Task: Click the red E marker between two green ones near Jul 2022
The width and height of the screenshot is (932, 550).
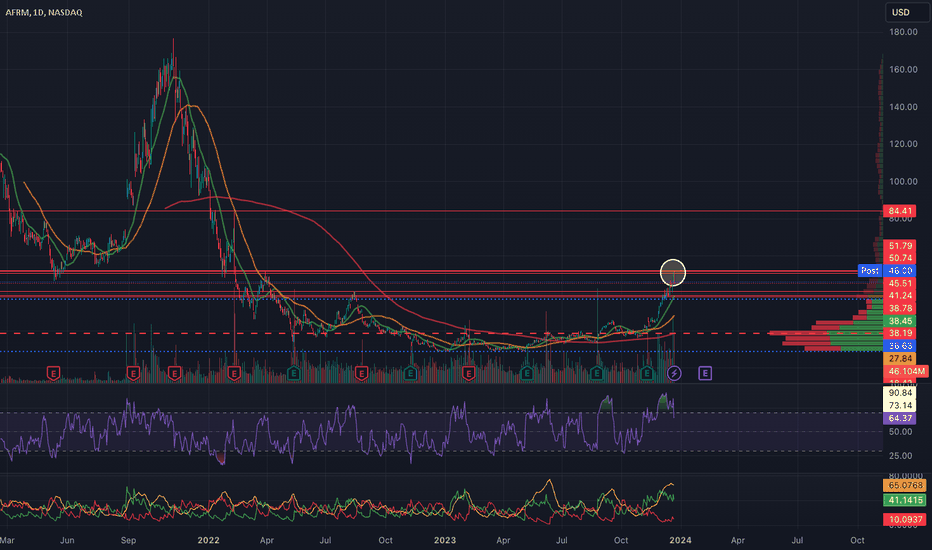Action: click(361, 373)
